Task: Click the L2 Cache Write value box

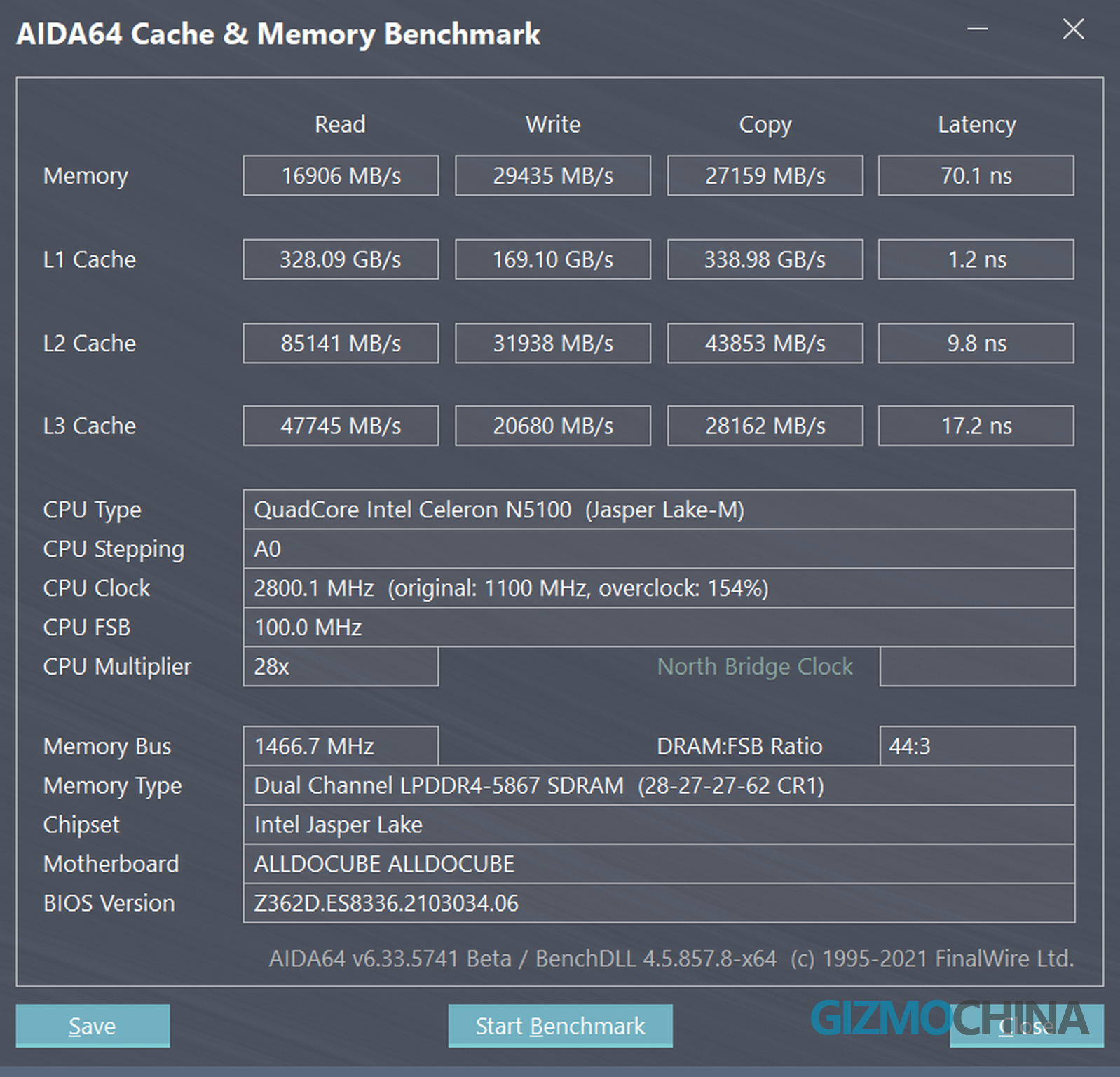Action: (552, 343)
